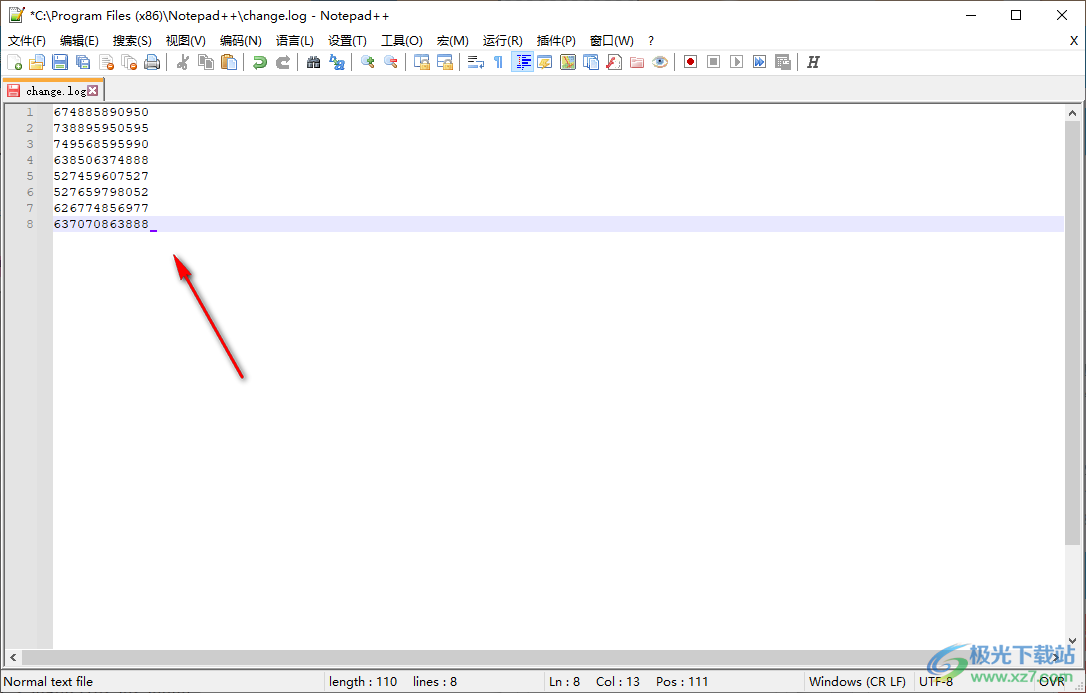The width and height of the screenshot is (1086, 693).
Task: Cut selection with the scissors icon
Action: pyautogui.click(x=183, y=62)
